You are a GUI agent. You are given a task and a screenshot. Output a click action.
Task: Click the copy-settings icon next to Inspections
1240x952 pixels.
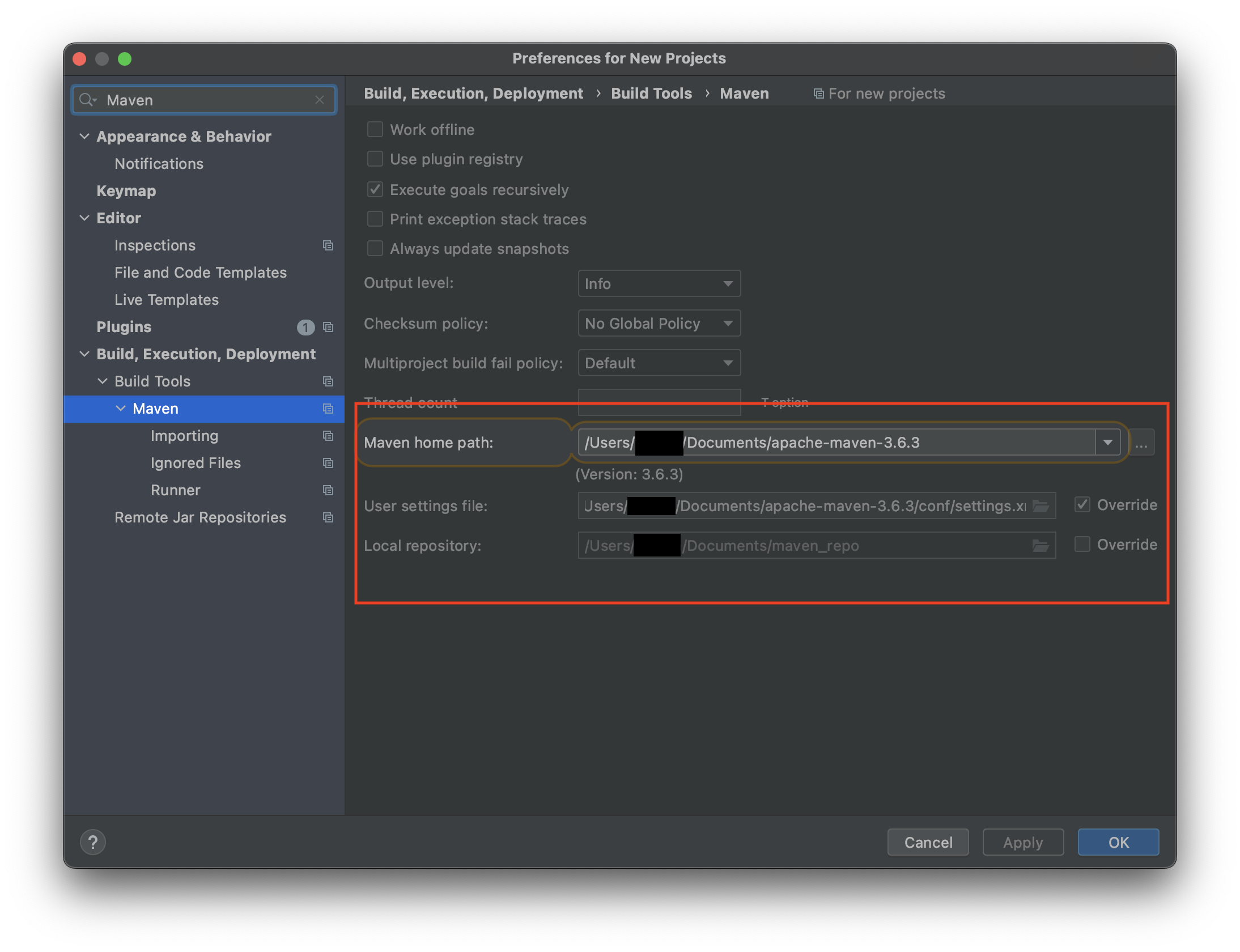[329, 245]
